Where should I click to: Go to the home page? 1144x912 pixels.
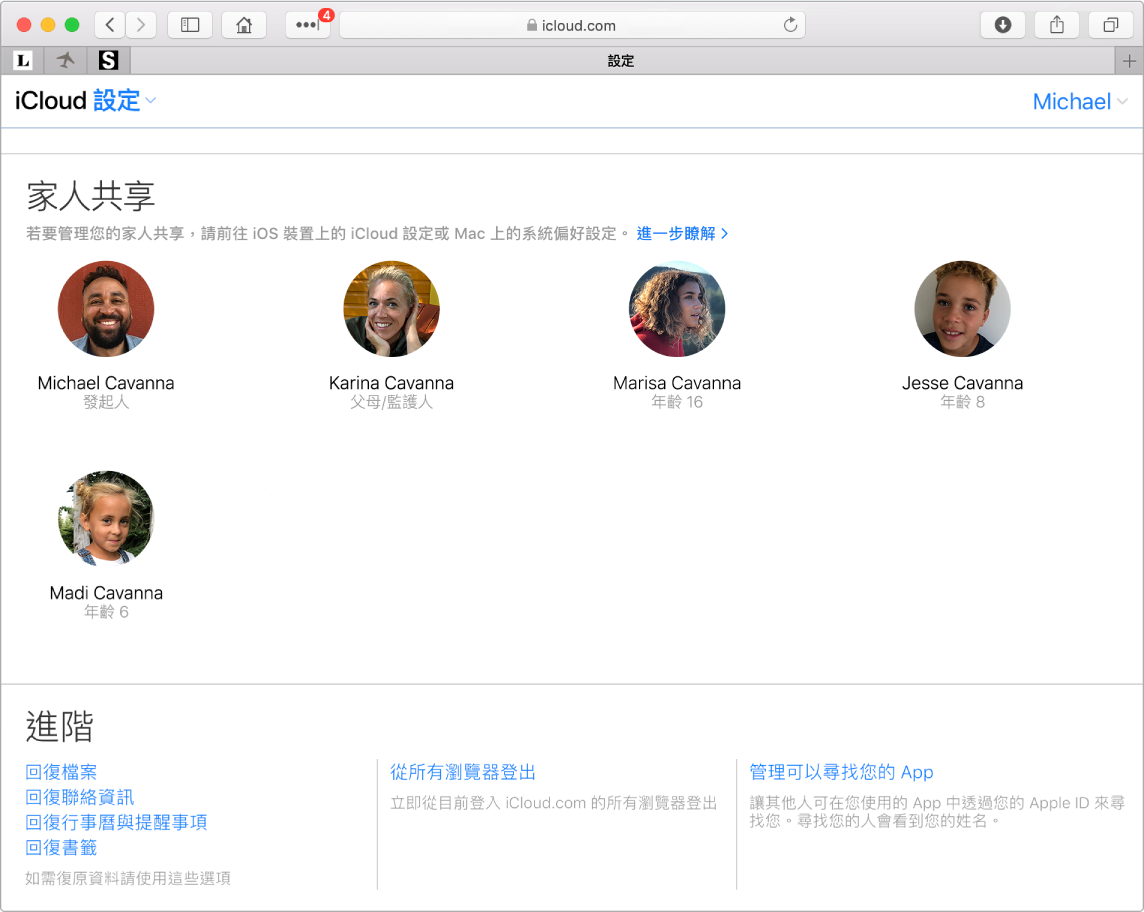[x=244, y=24]
